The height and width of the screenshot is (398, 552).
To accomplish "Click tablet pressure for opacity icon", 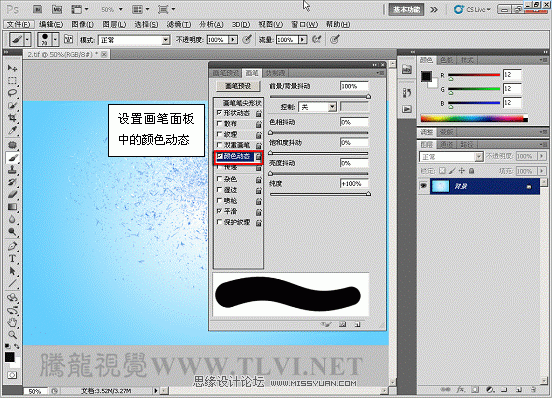I will [247, 39].
